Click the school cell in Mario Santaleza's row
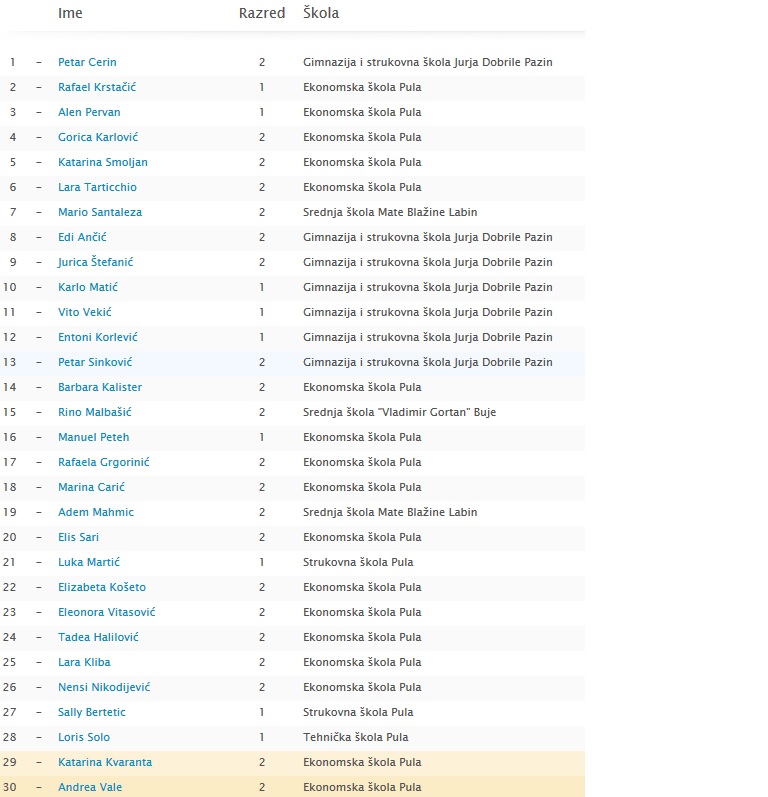This screenshot has width=768, height=797. click(390, 212)
